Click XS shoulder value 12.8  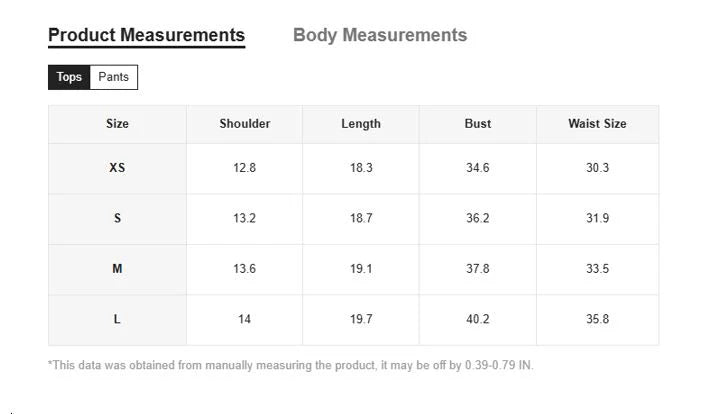245,168
